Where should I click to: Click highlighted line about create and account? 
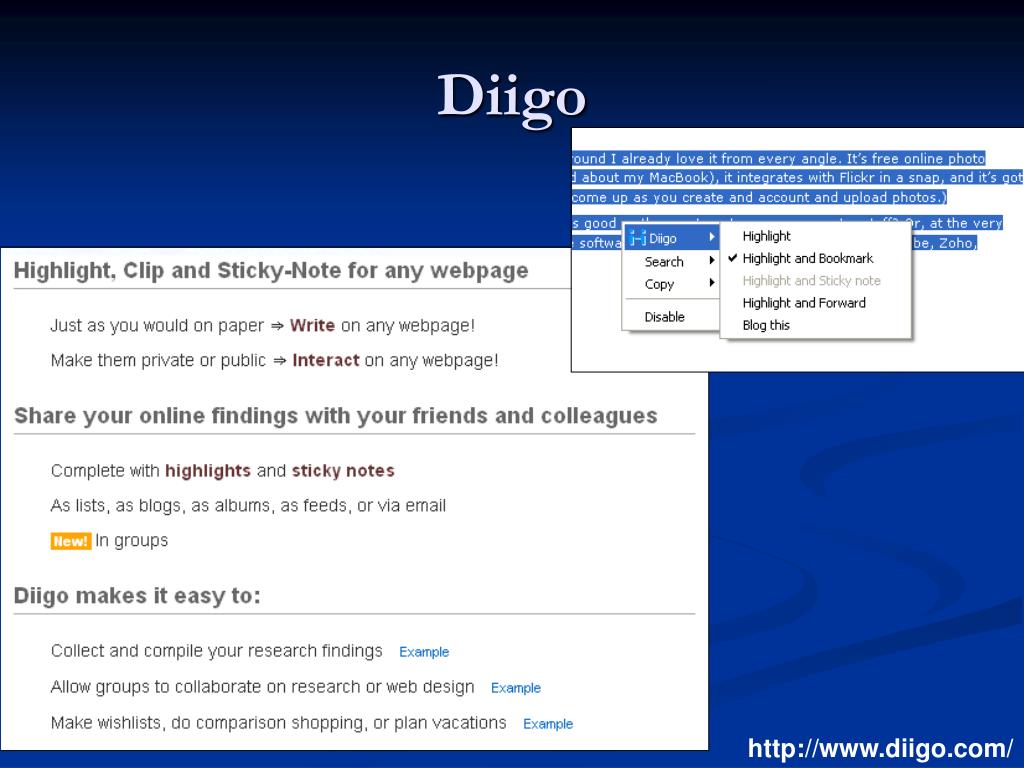pyautogui.click(x=760, y=197)
